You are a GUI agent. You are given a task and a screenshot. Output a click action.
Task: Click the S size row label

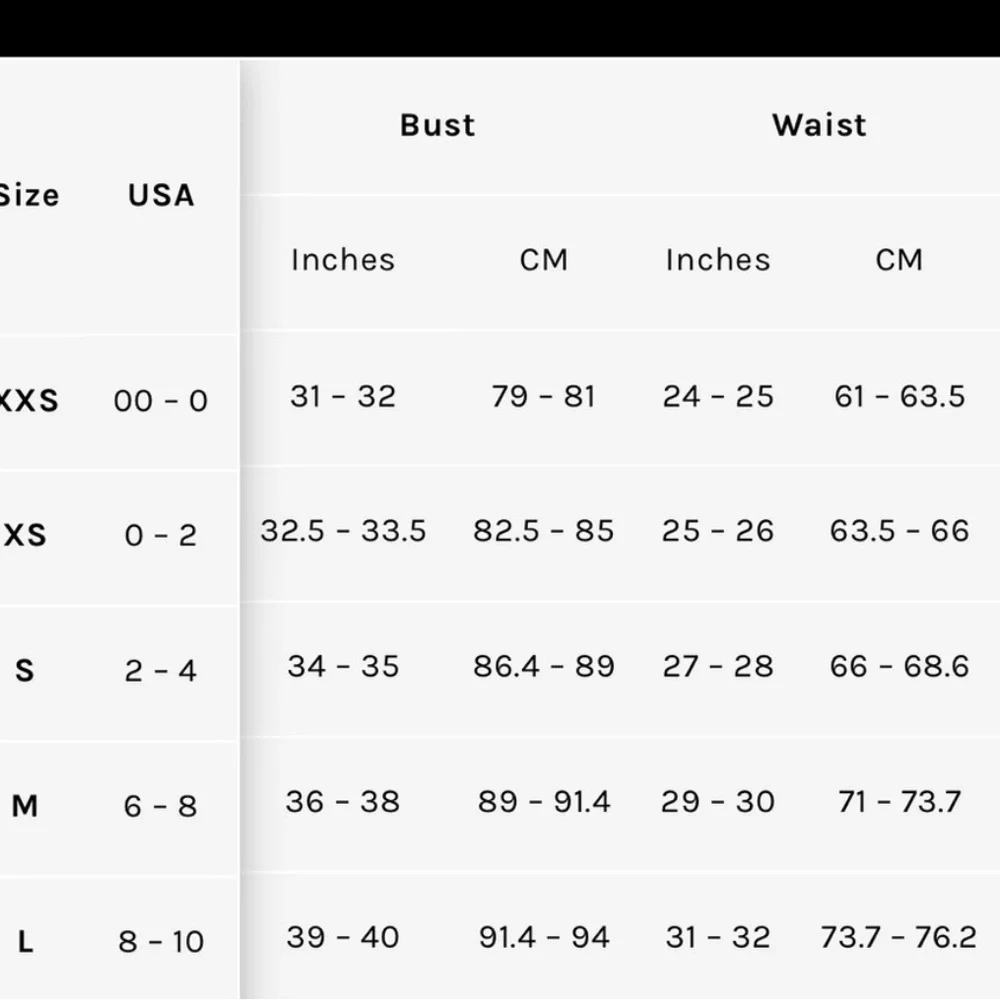(25, 670)
